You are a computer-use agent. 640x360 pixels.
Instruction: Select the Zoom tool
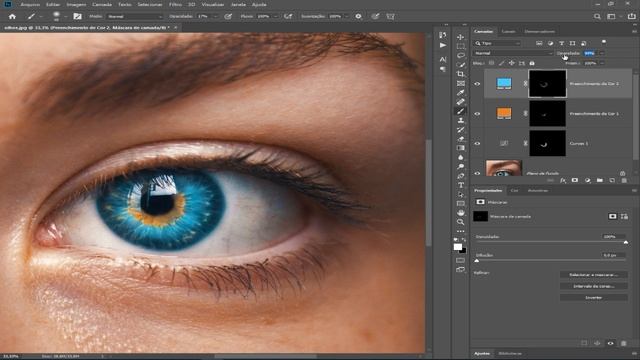pyautogui.click(x=460, y=222)
